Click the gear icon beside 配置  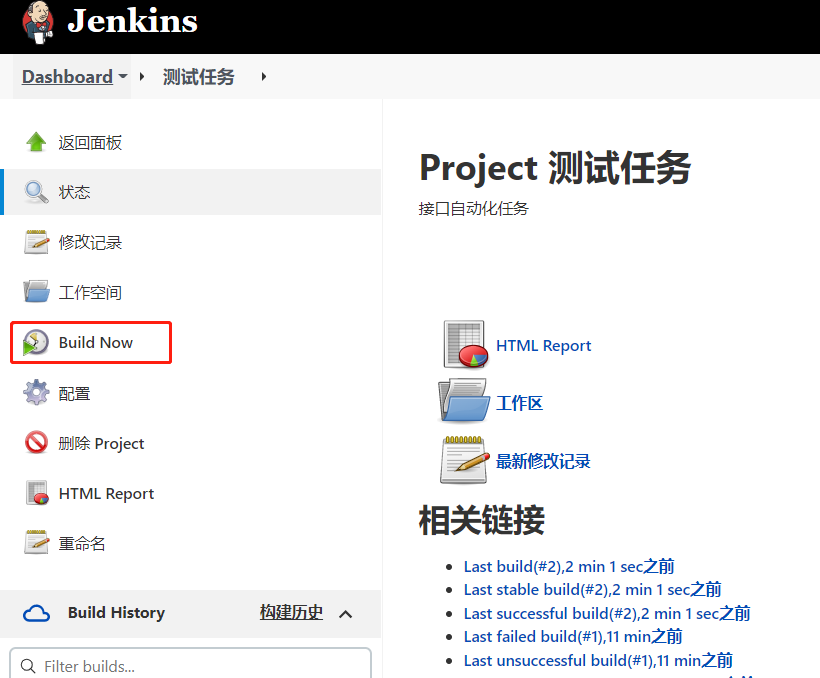[x=36, y=392]
